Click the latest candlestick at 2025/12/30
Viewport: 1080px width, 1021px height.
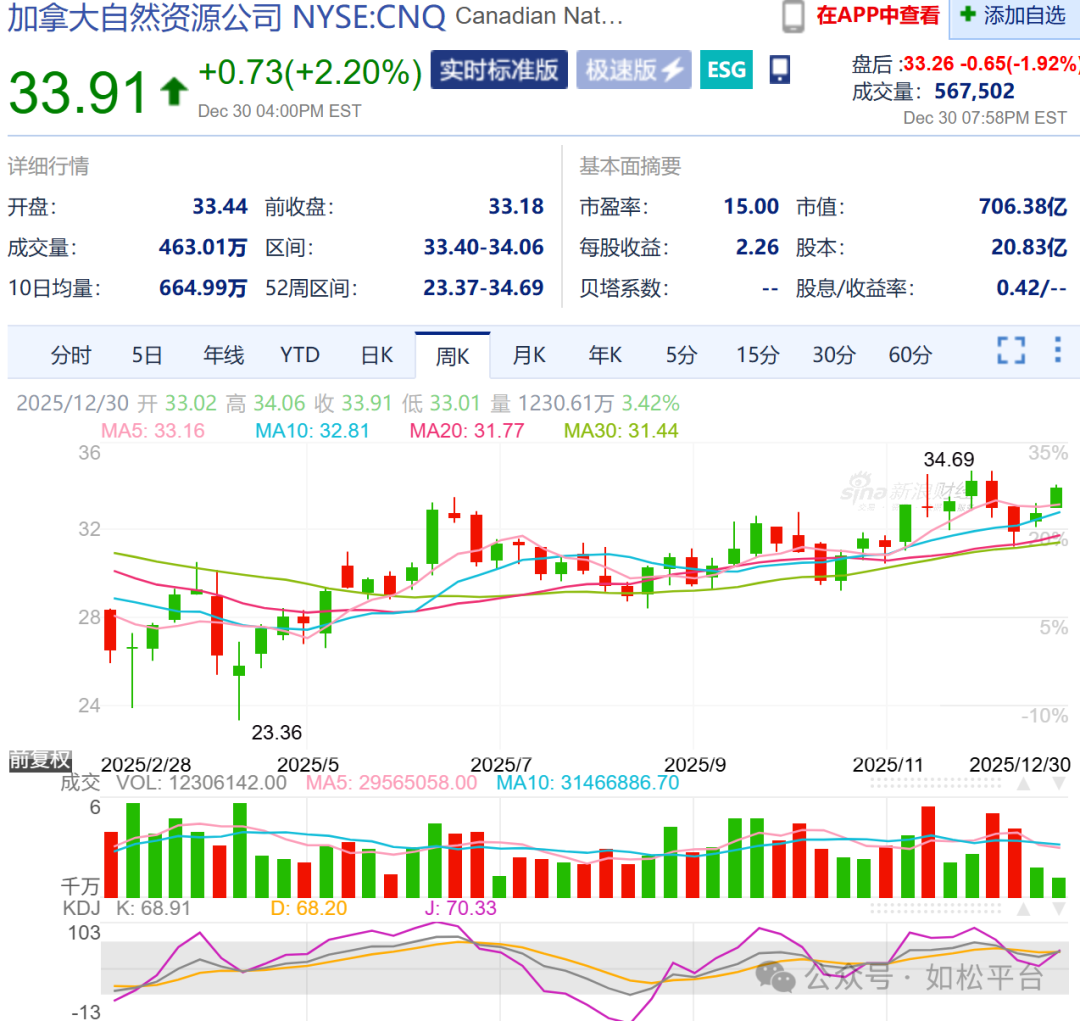[x=1058, y=496]
